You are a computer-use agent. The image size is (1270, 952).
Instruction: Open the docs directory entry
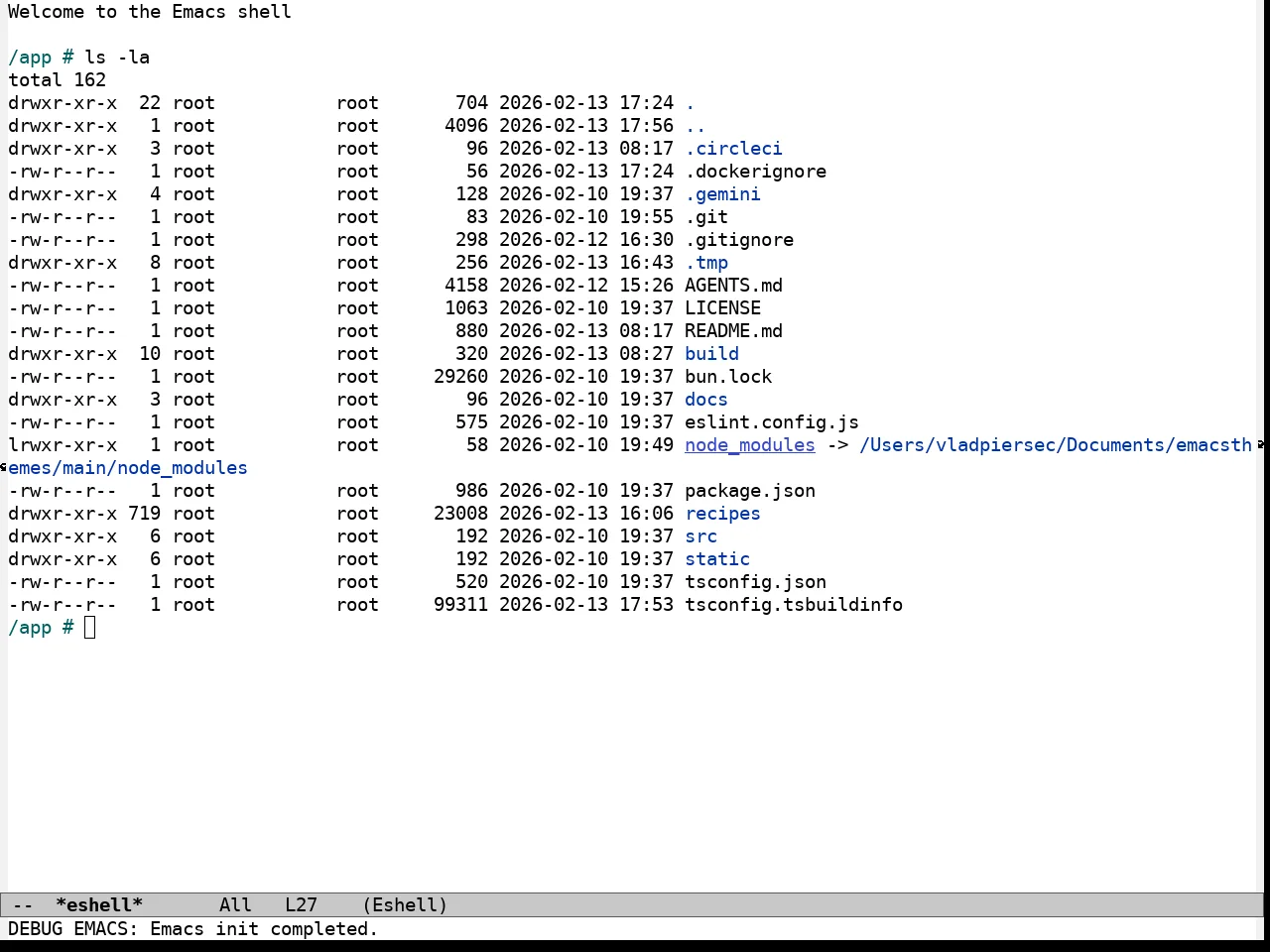click(706, 400)
